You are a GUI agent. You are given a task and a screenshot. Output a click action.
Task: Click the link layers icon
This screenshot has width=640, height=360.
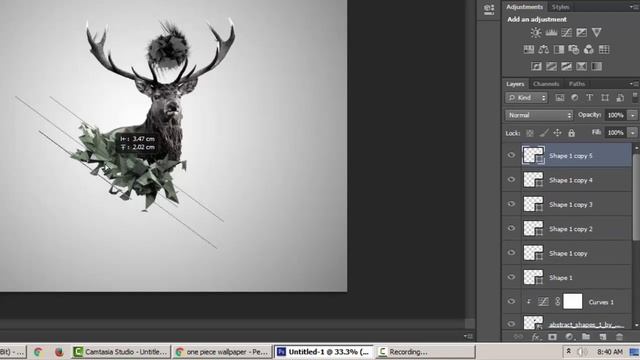pyautogui.click(x=518, y=337)
